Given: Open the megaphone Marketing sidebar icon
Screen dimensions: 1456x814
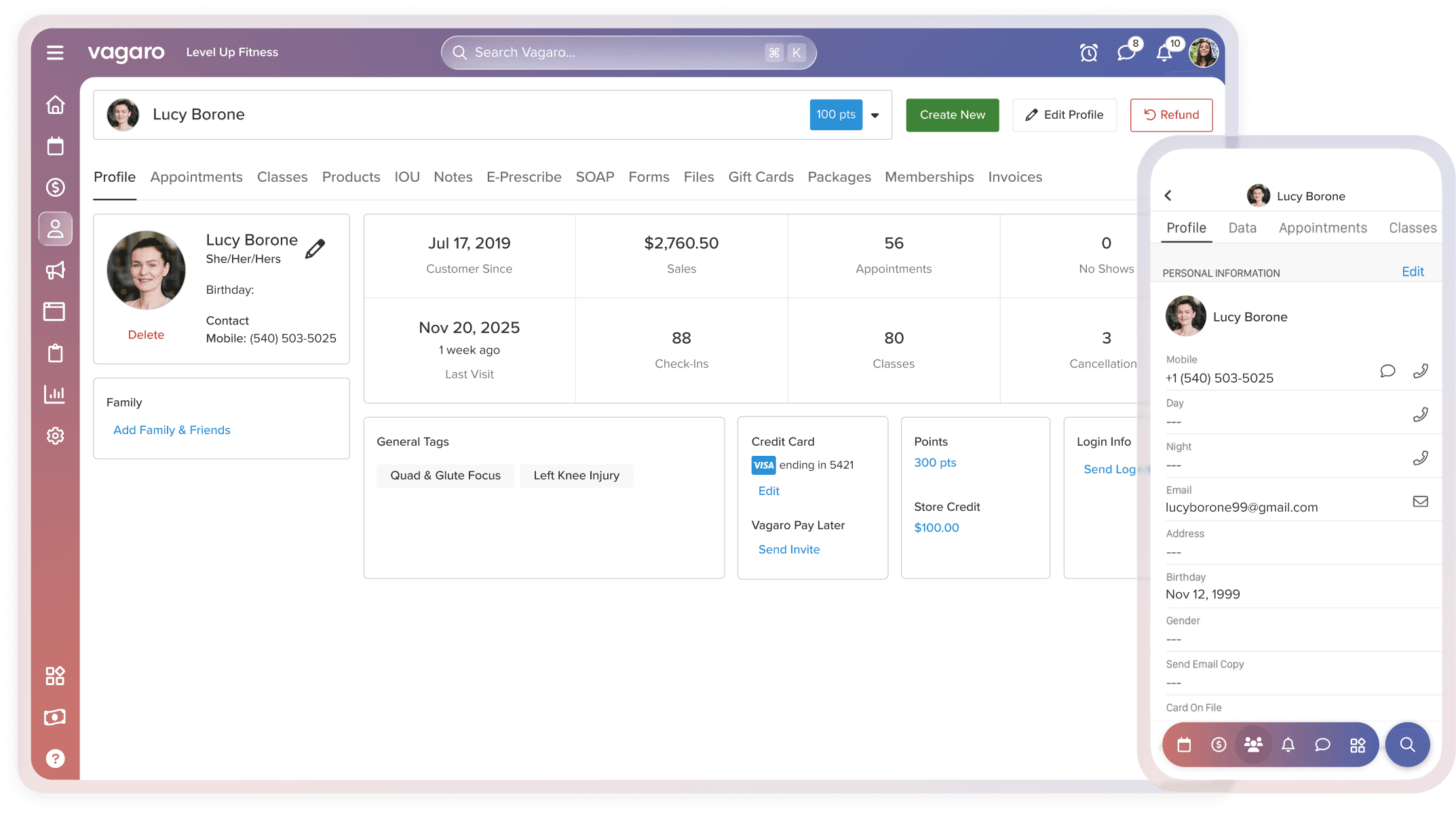Looking at the screenshot, I should 55,270.
